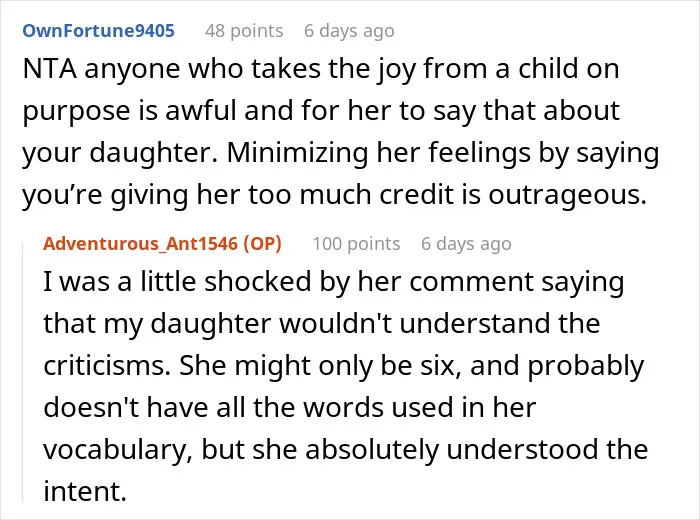Viewport: 700px width, 520px height.
Task: Click the final word 'intent.'
Action: (x=85, y=491)
